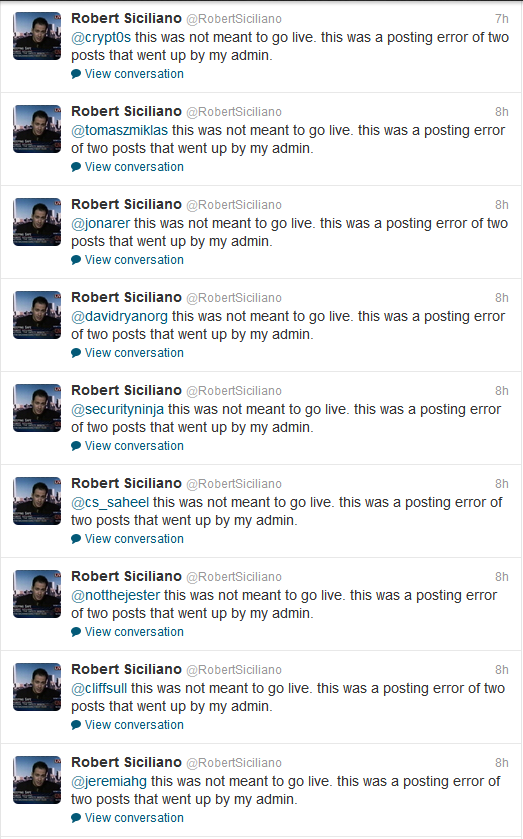View conversation for the @tomaszmiklas reply
Viewport: 523px width, 839px height.
click(134, 167)
